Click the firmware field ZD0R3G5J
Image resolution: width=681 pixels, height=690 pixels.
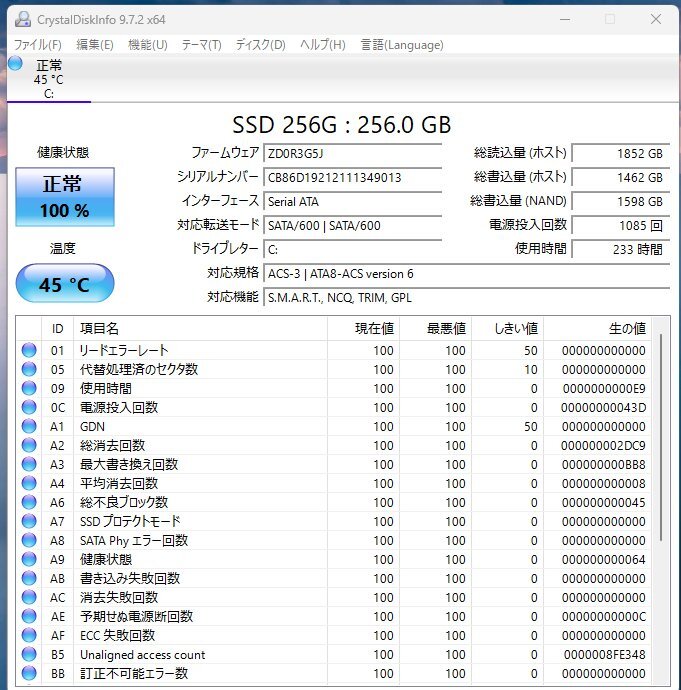pos(352,153)
